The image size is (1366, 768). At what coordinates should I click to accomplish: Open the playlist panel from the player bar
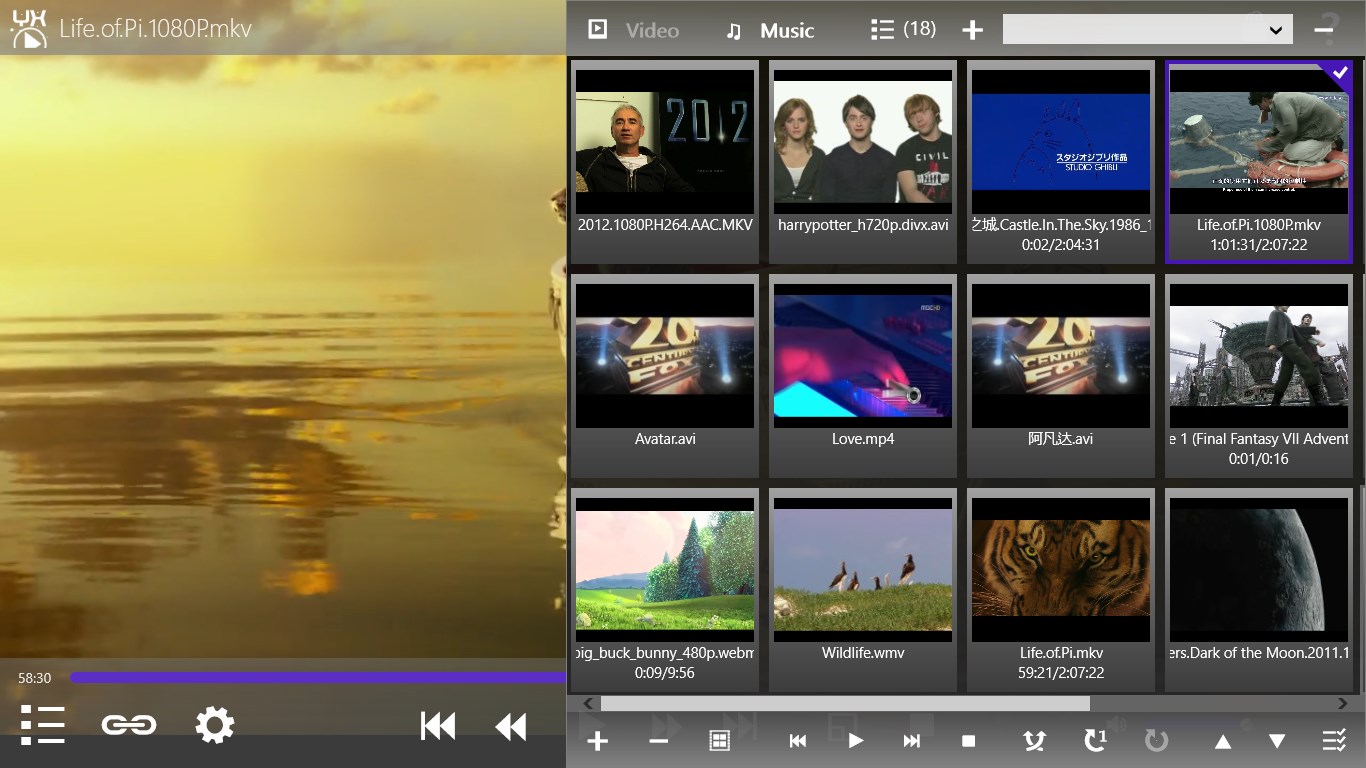tap(43, 725)
